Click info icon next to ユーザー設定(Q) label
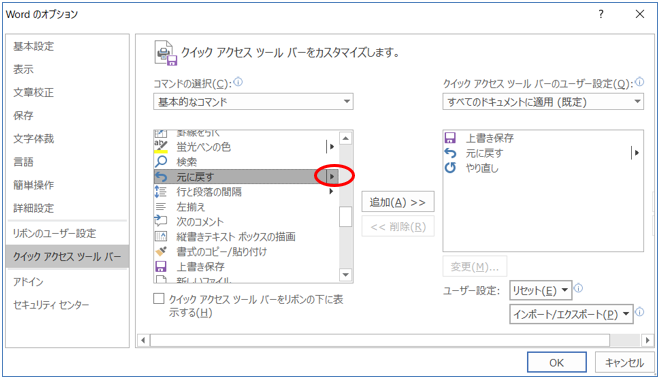This screenshot has height=378, width=659. point(640,82)
